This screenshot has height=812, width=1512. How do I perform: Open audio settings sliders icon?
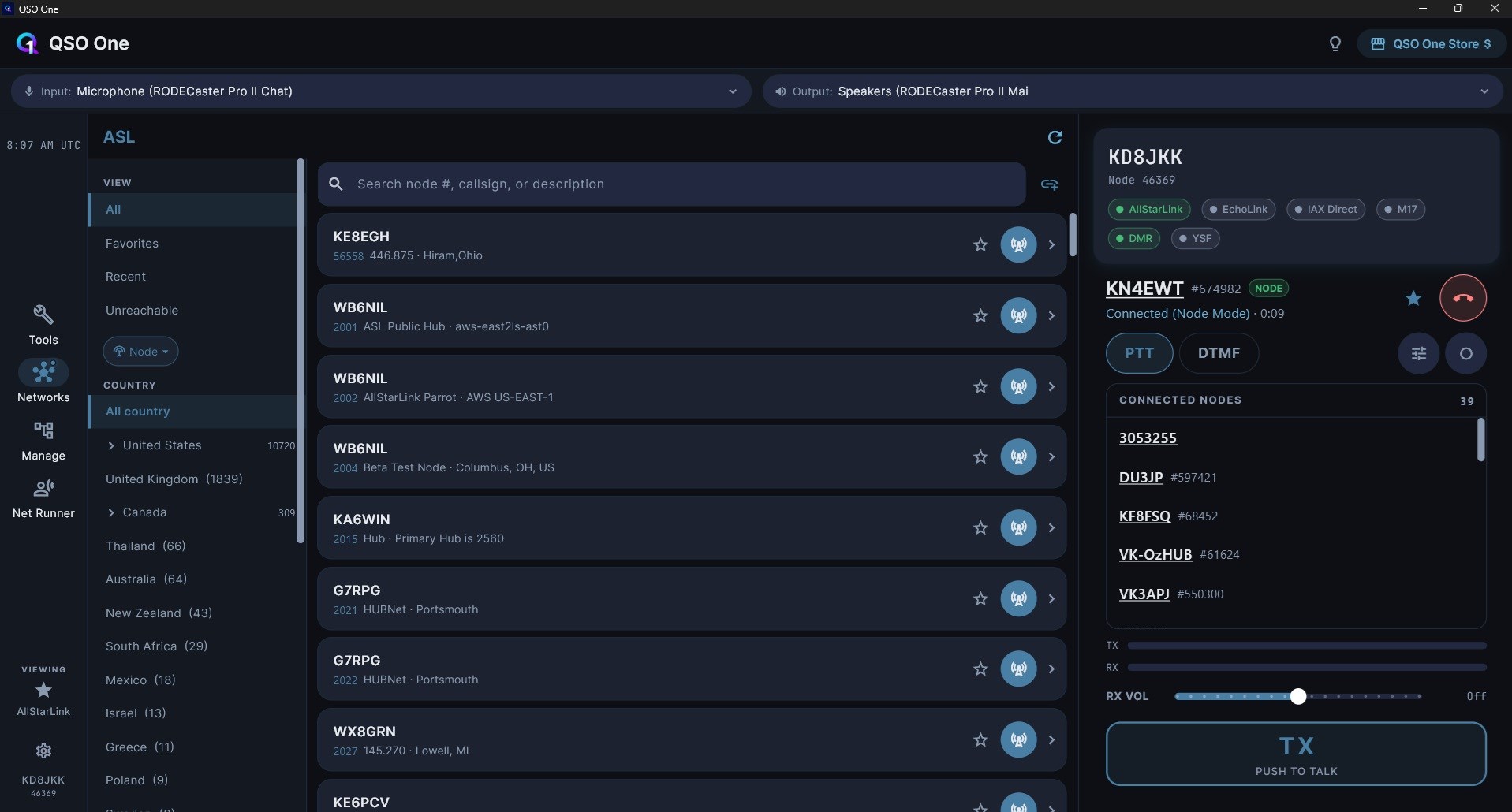[1418, 353]
